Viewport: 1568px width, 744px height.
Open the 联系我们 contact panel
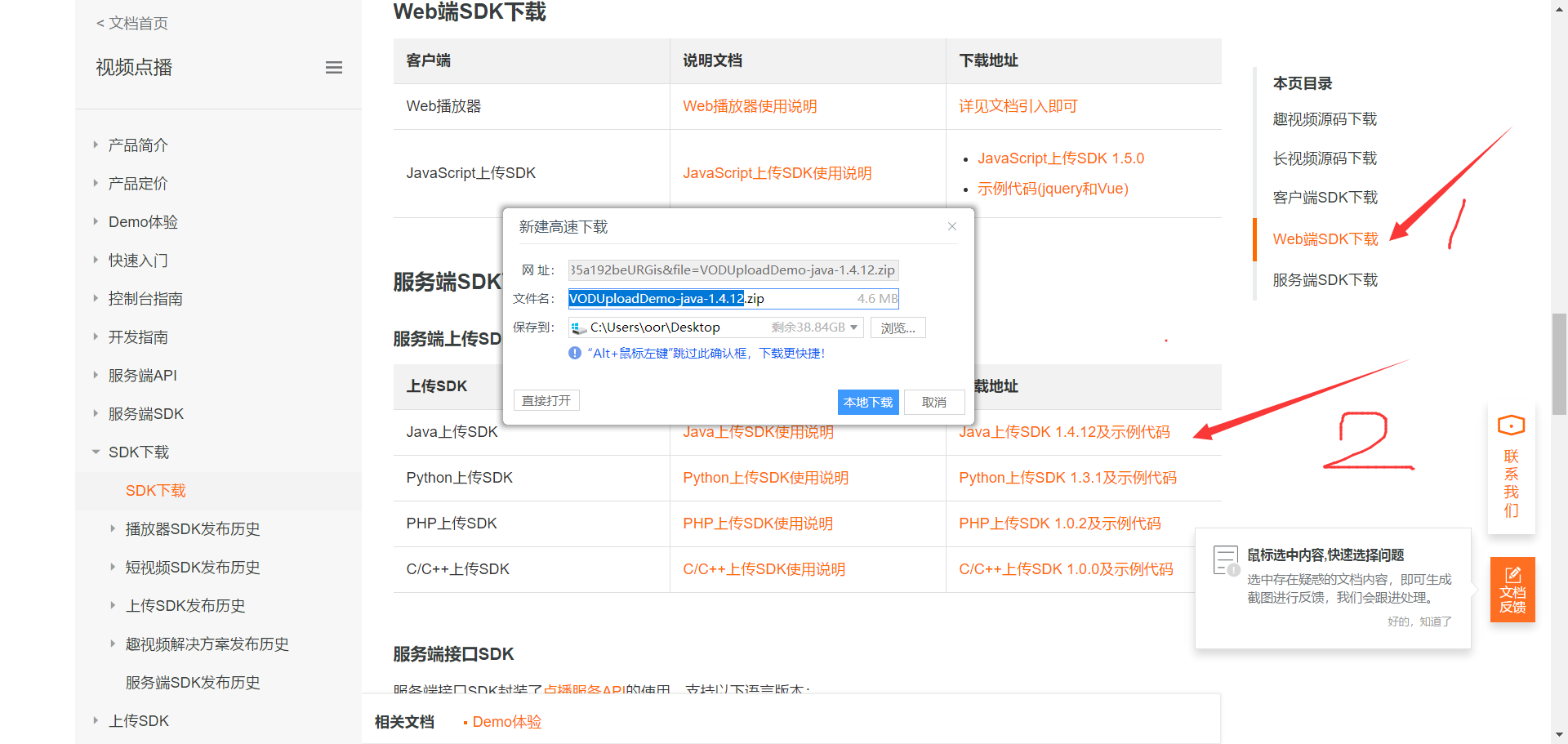tap(1511, 468)
